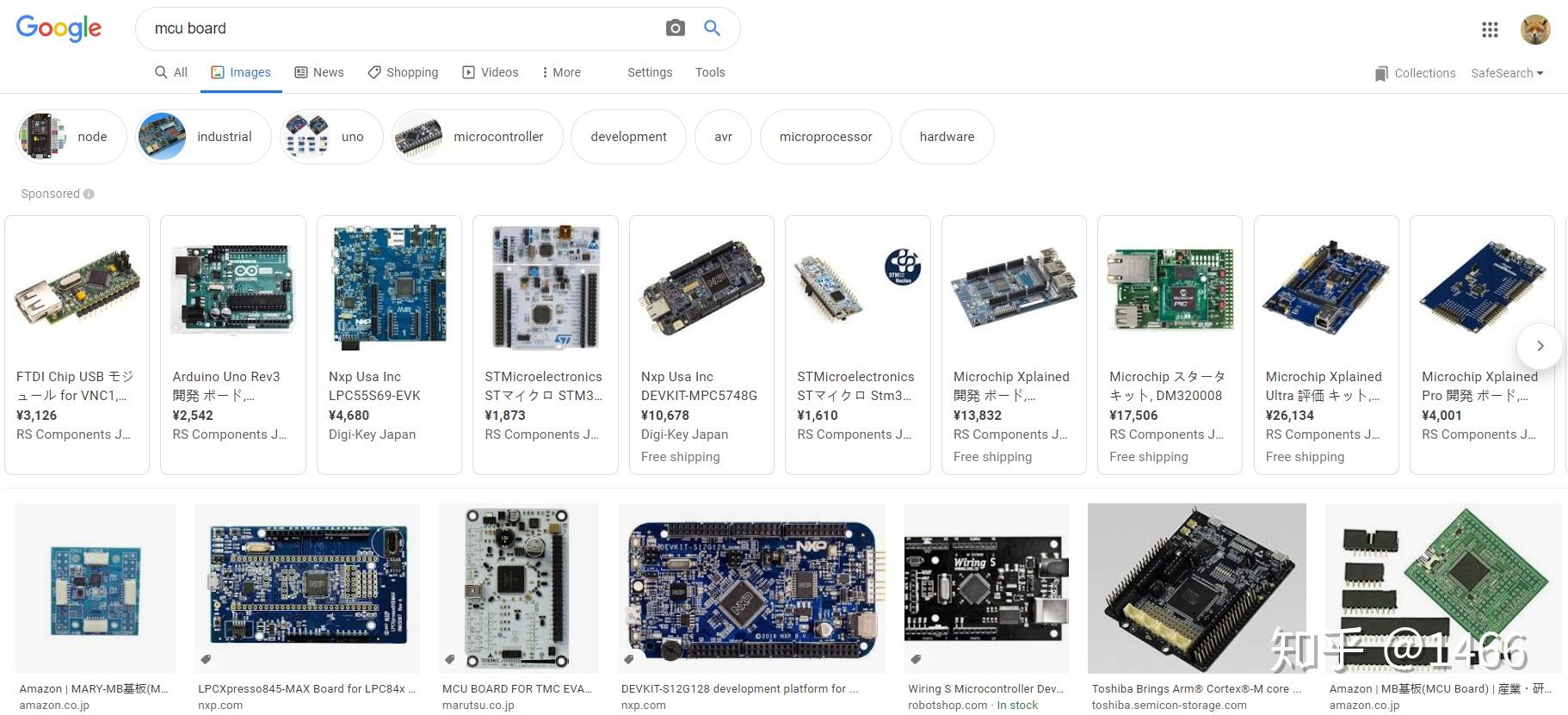
Task: Filter results by the microcontroller chip
Action: [477, 137]
